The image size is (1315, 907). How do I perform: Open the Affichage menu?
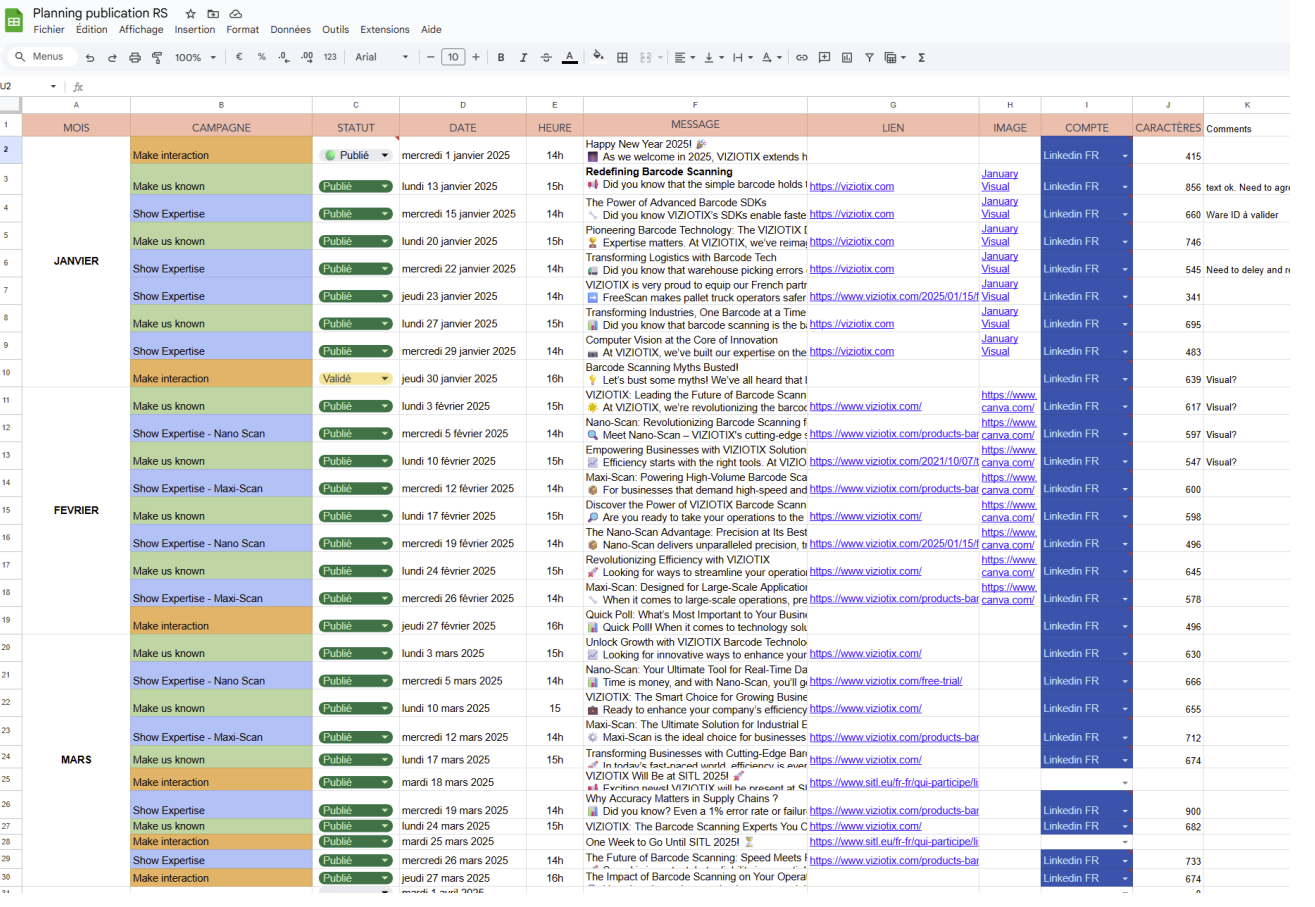141,30
